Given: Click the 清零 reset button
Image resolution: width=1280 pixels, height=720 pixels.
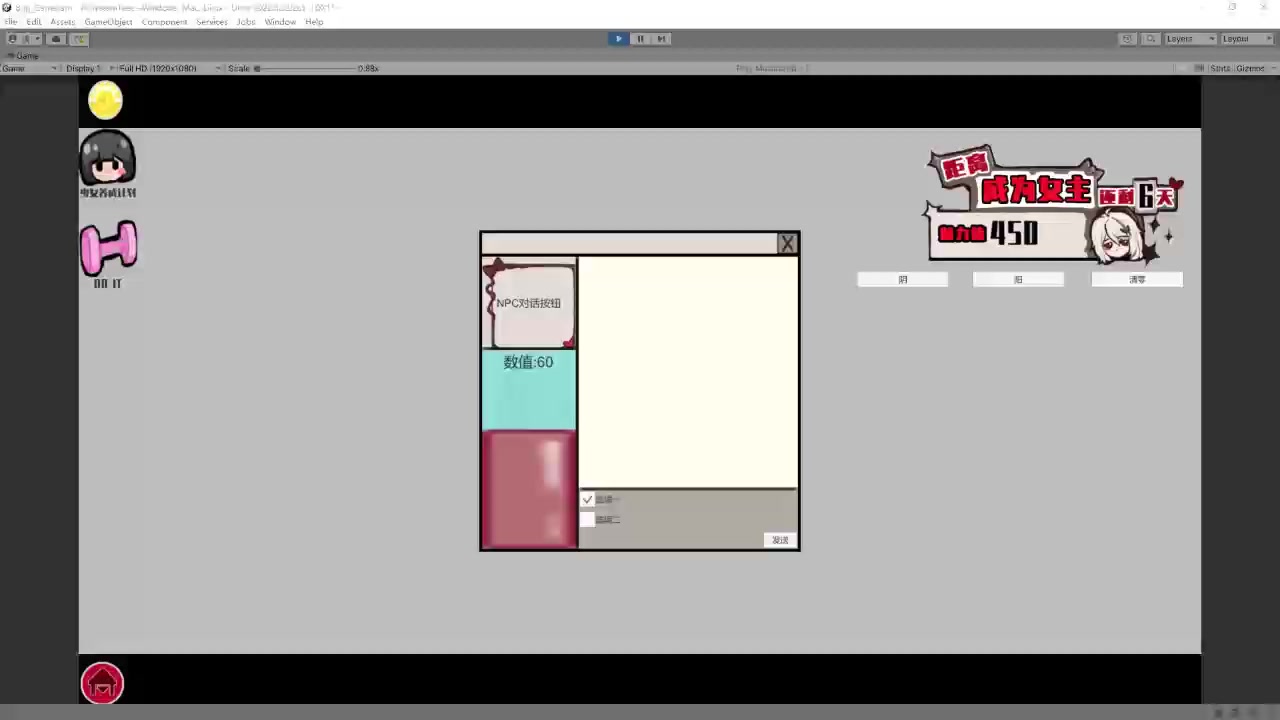Looking at the screenshot, I should coord(1137,280).
